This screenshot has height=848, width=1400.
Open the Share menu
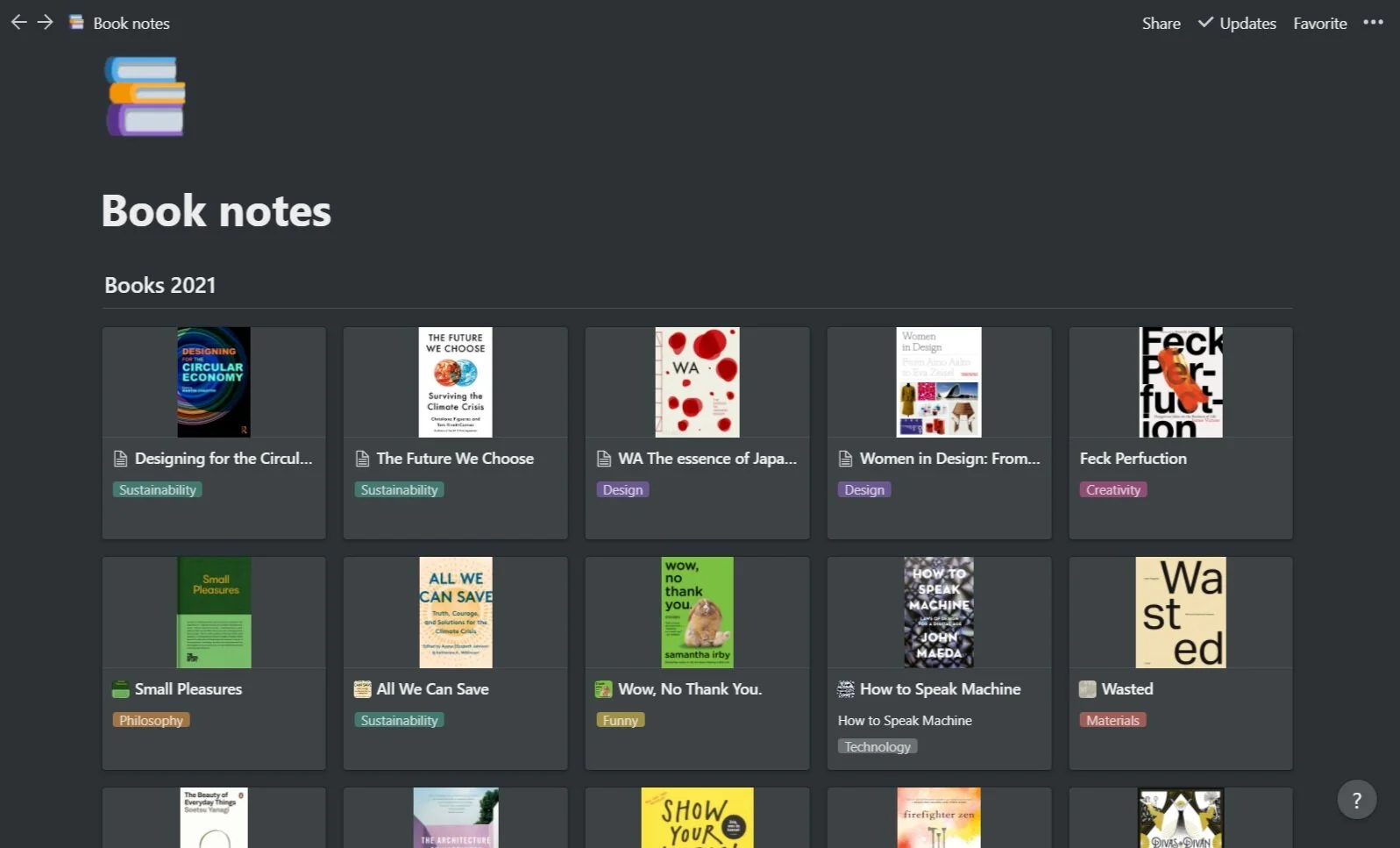tap(1161, 24)
